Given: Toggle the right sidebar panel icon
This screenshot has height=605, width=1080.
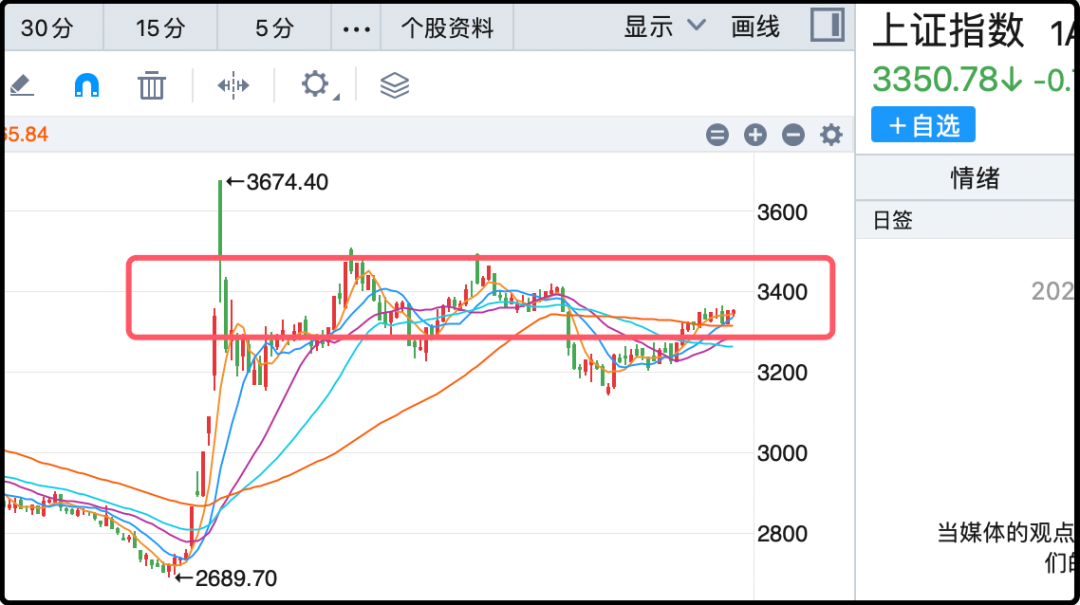Looking at the screenshot, I should pos(827,26).
